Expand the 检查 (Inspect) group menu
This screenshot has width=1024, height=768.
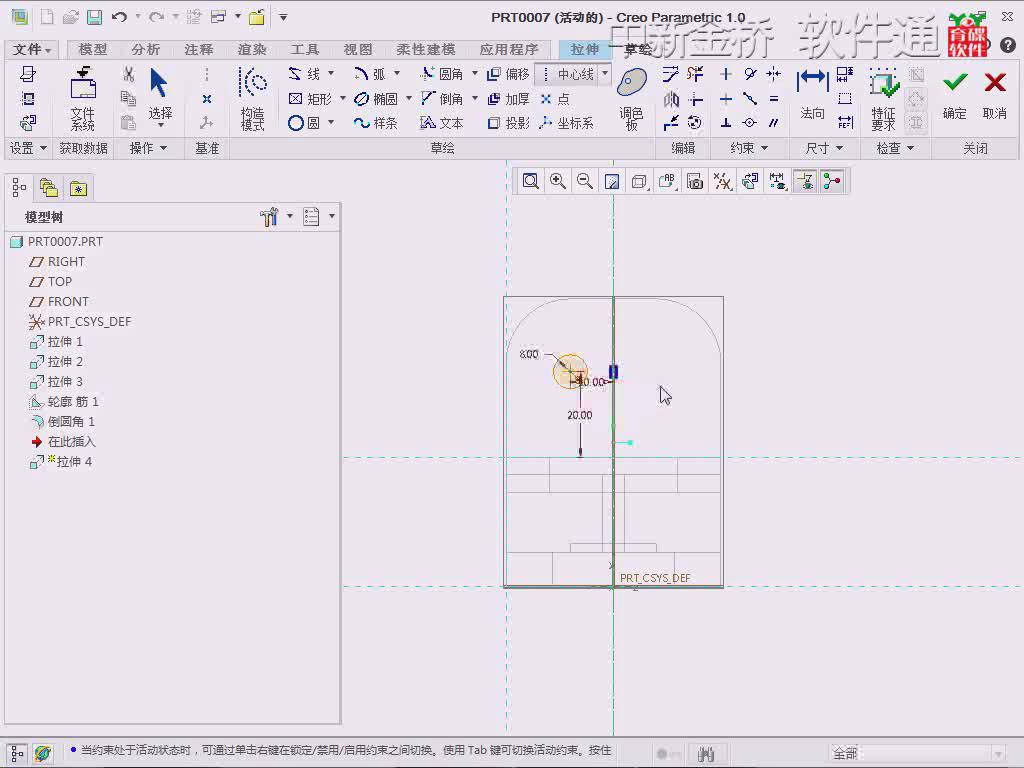895,148
